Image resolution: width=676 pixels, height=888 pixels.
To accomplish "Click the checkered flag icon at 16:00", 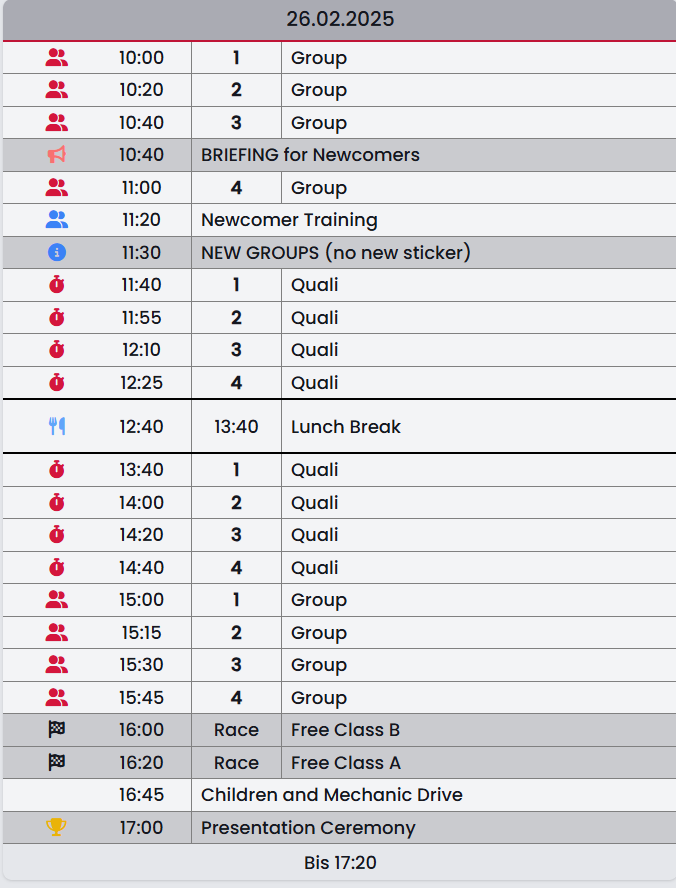I will 57,730.
